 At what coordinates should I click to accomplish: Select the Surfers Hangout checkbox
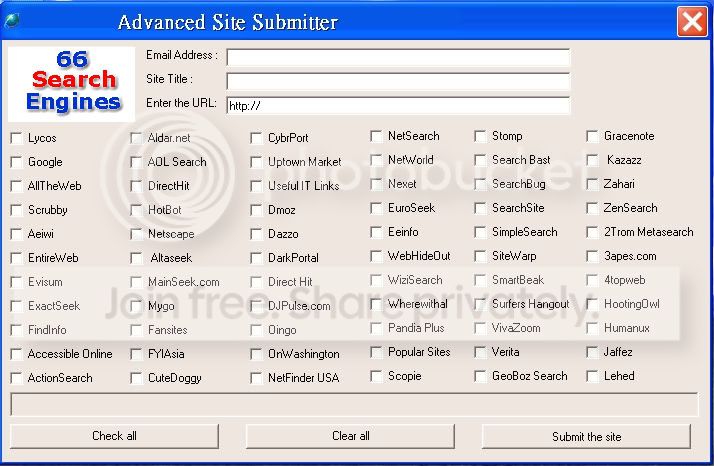(480, 304)
